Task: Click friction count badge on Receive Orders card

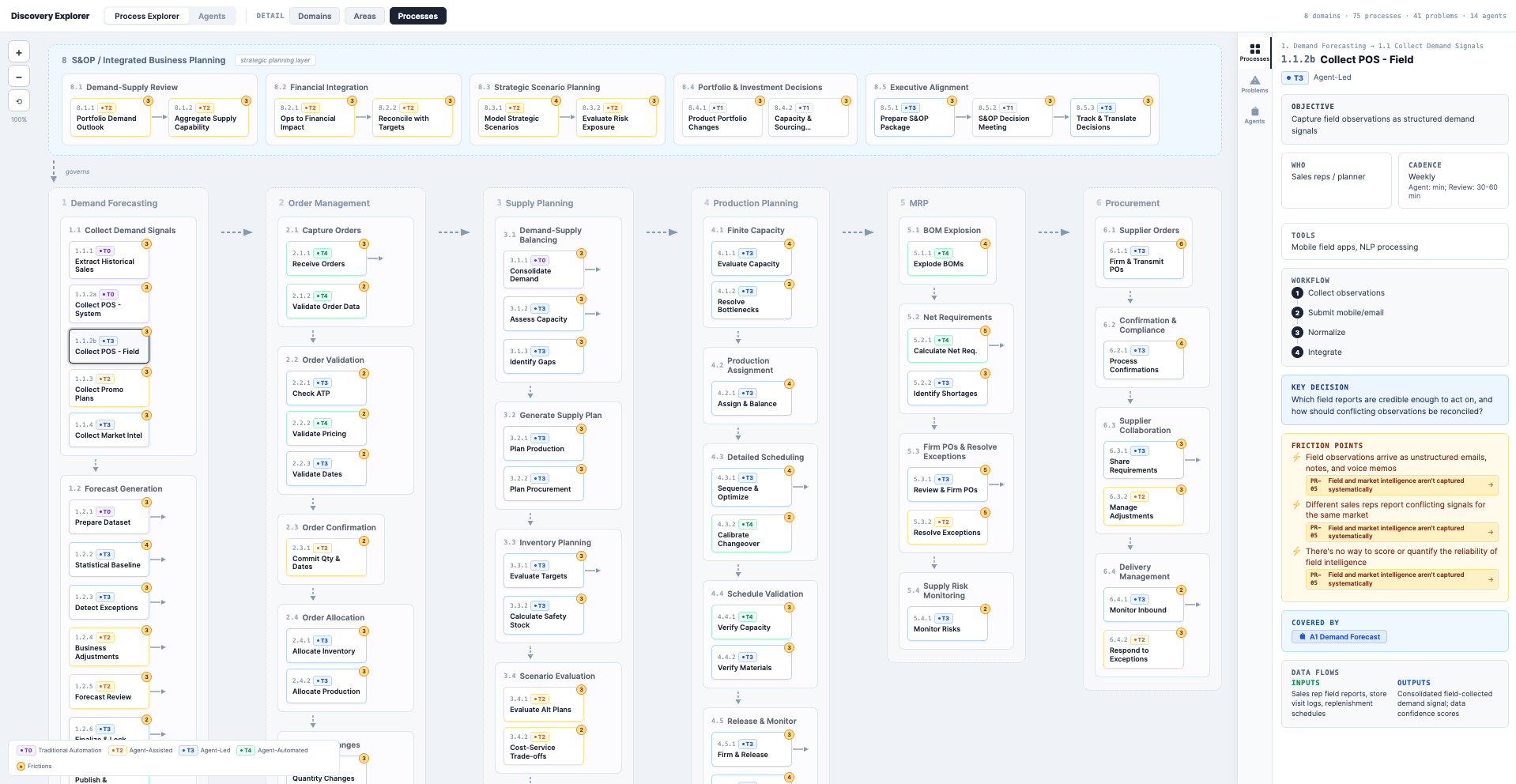Action: (364, 243)
